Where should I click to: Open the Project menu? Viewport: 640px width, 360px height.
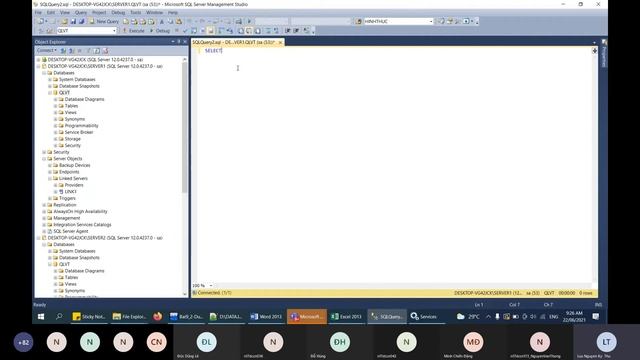99,13
